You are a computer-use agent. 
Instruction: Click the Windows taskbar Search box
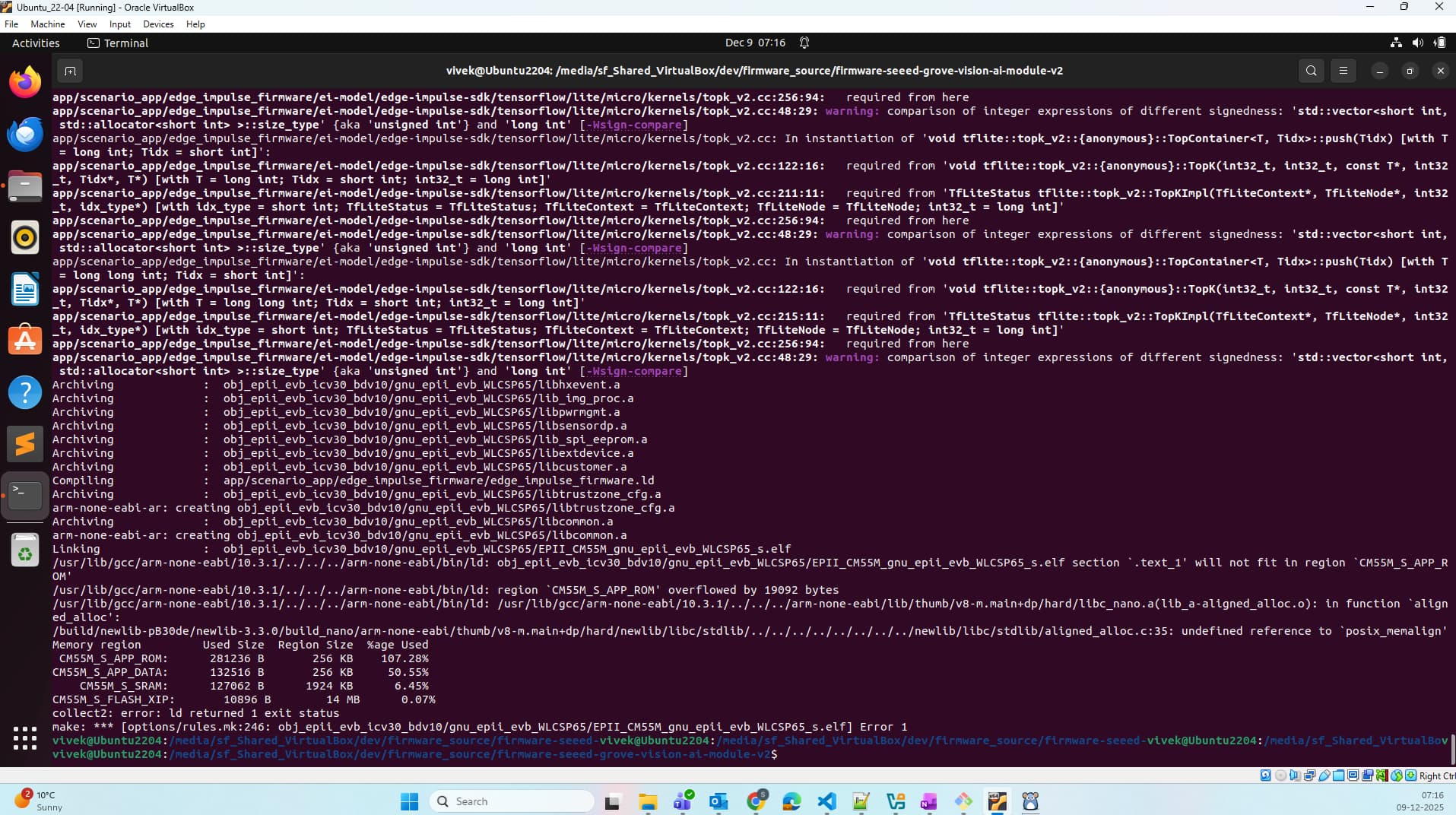click(x=513, y=801)
